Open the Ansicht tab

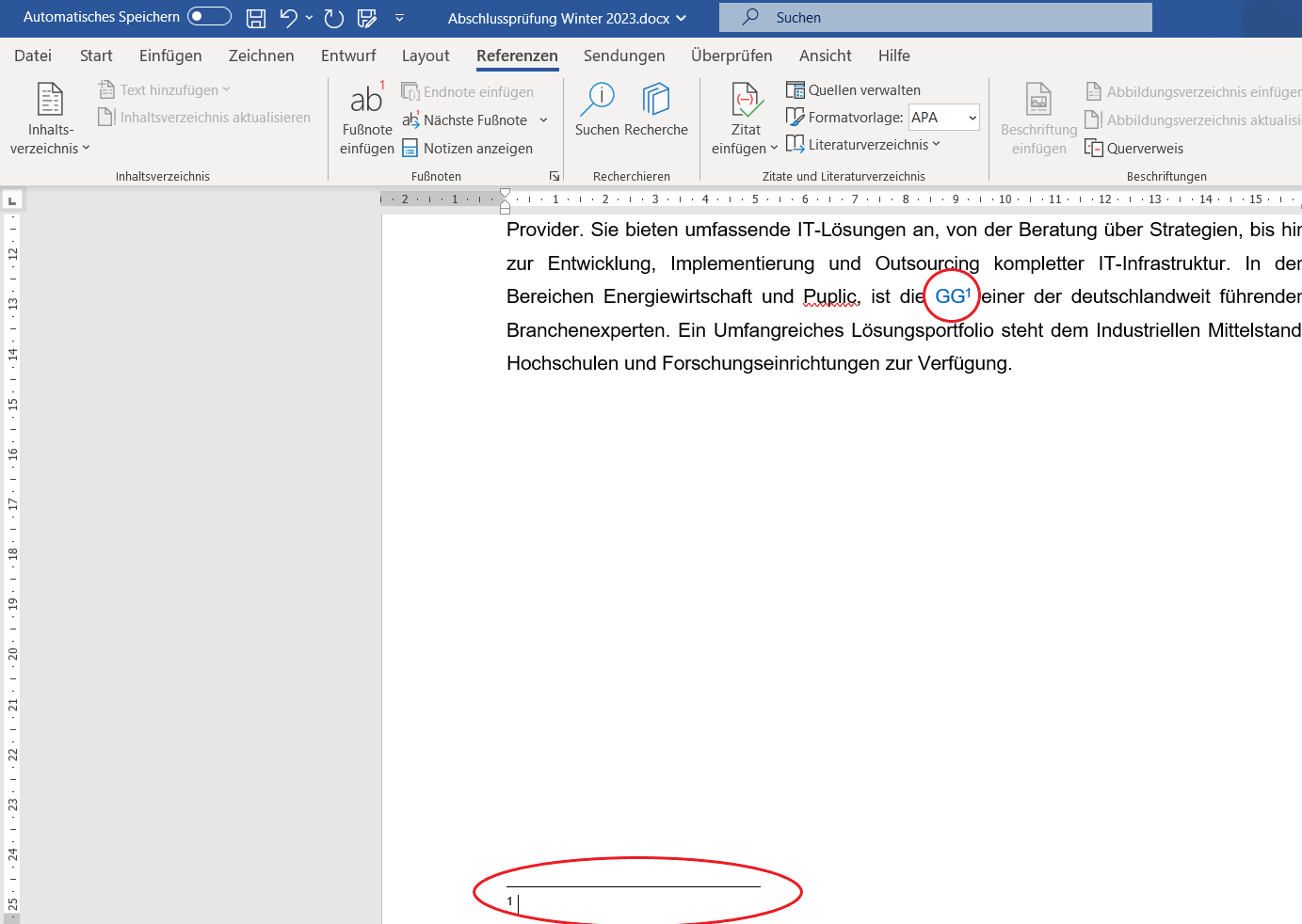click(826, 56)
